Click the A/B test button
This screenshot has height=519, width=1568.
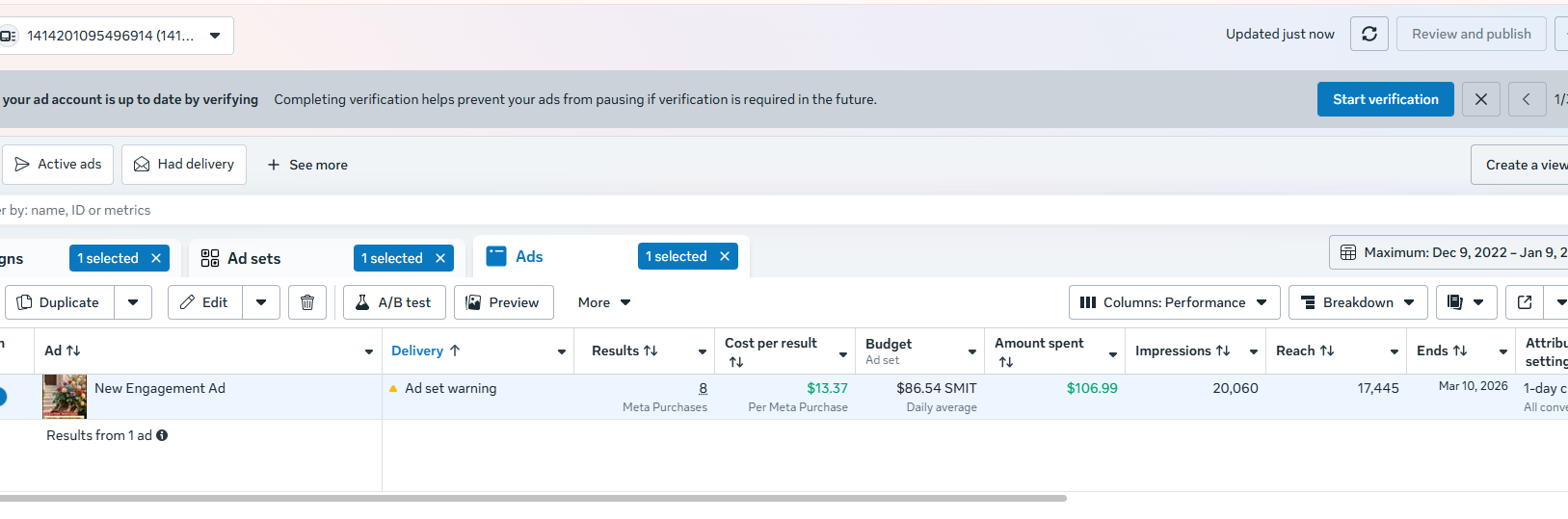coord(394,302)
